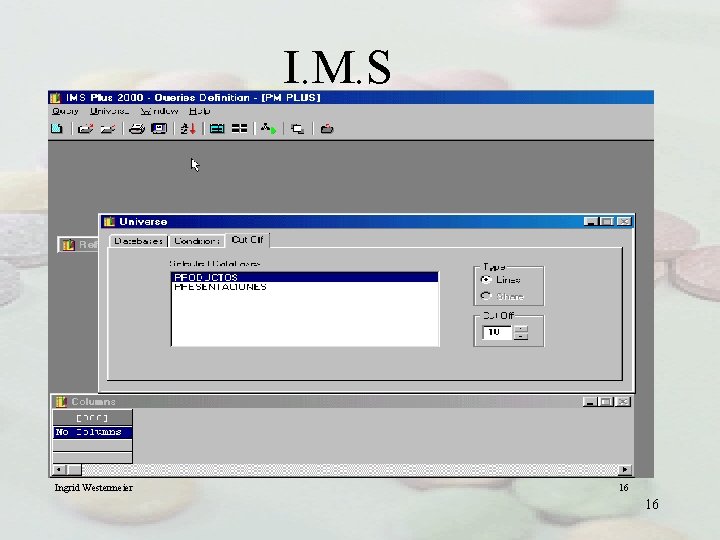Decrease the Cut Off value stepper
This screenshot has height=540, width=720.
(x=521, y=337)
